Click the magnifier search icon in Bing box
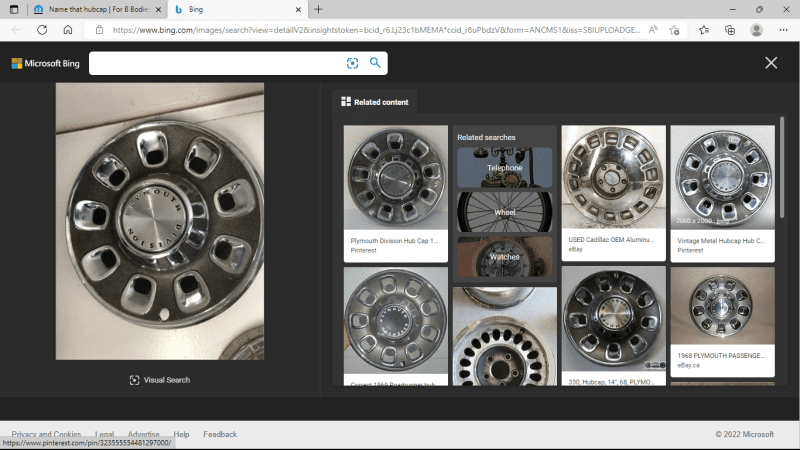 coord(375,63)
